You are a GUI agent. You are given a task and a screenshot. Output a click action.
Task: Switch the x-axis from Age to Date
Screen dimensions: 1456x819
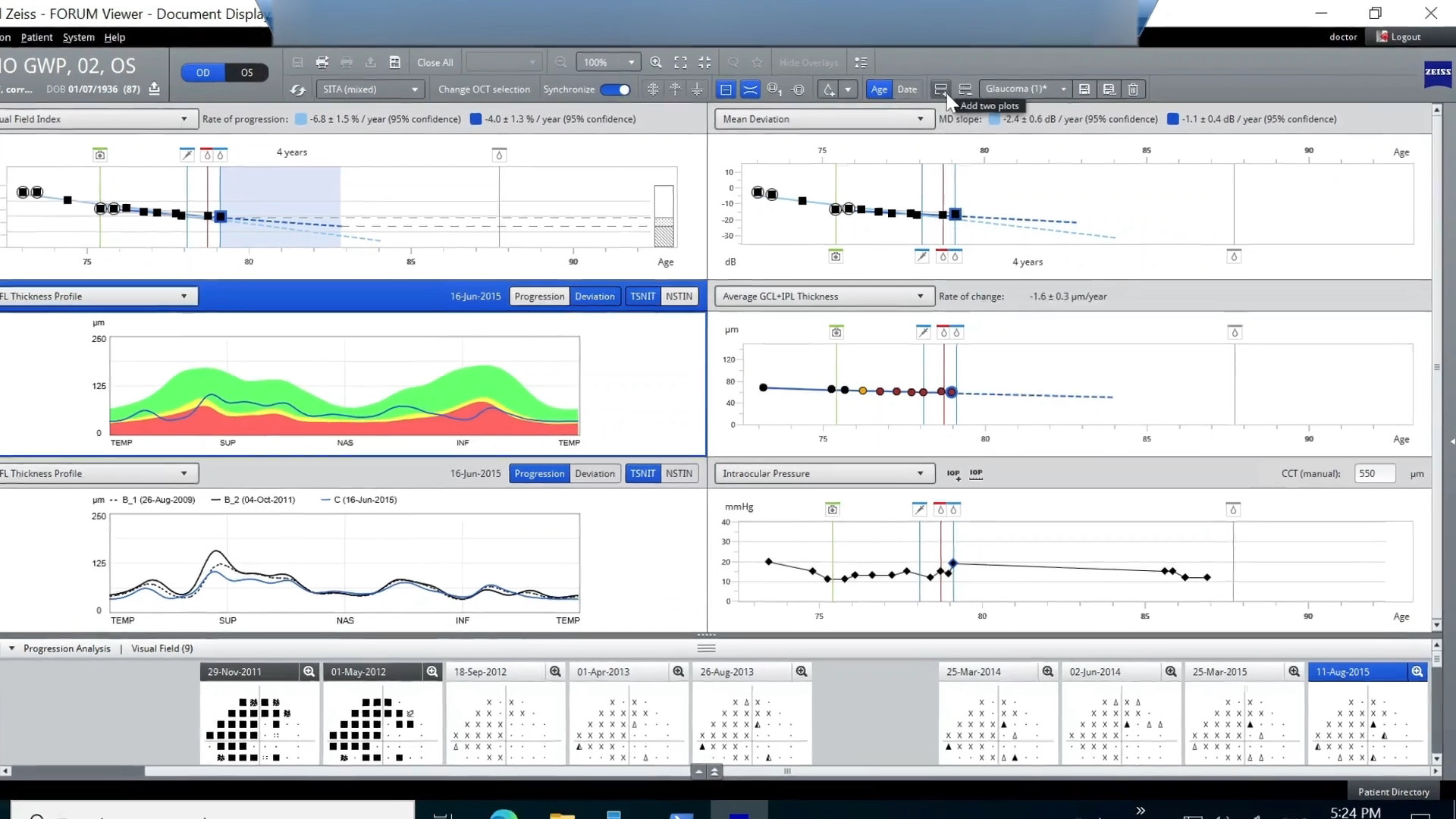[x=908, y=89]
